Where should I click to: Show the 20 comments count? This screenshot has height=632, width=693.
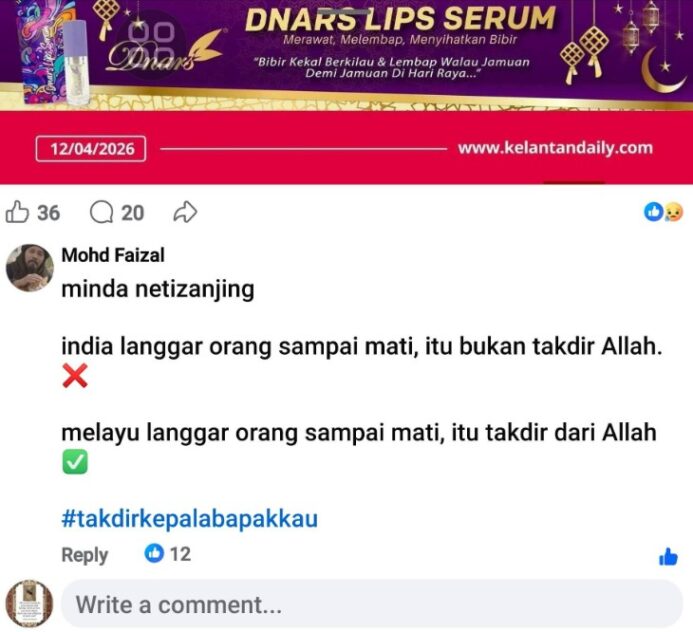(x=133, y=213)
